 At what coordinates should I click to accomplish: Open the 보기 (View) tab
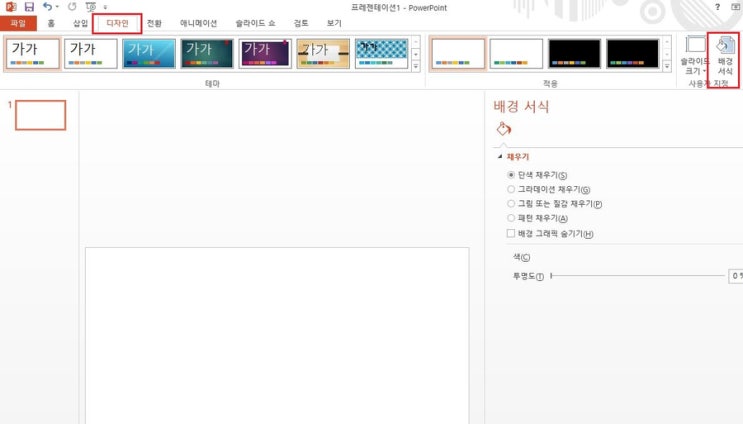point(334,23)
